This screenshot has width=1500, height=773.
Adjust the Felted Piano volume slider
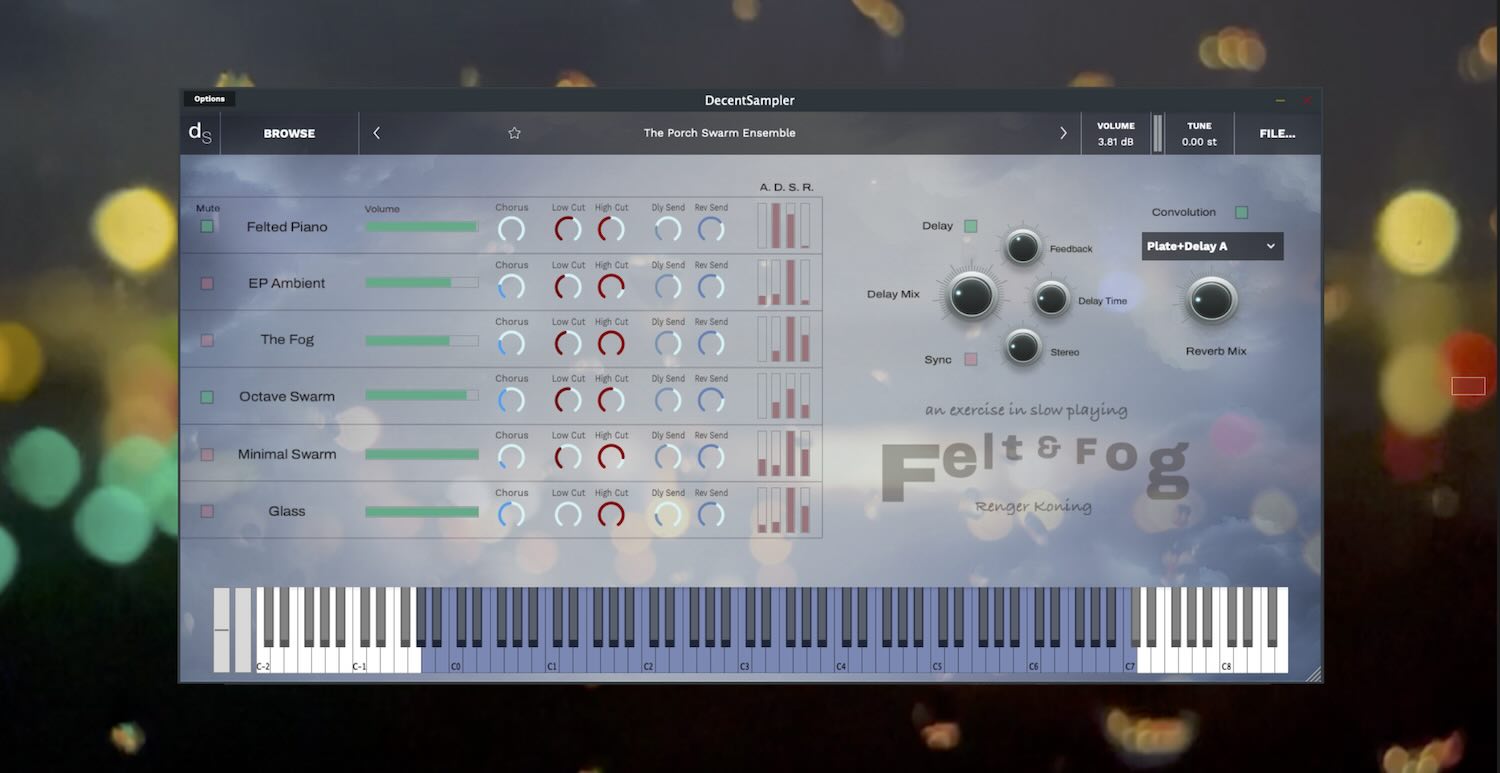(x=422, y=227)
